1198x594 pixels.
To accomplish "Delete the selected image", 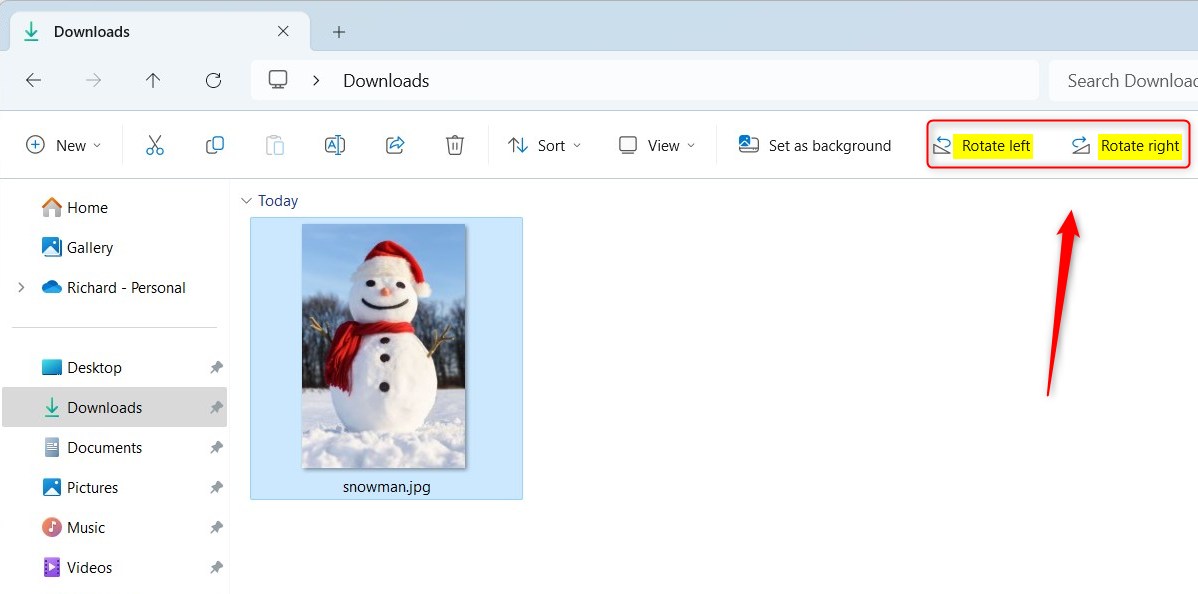I will click(455, 145).
